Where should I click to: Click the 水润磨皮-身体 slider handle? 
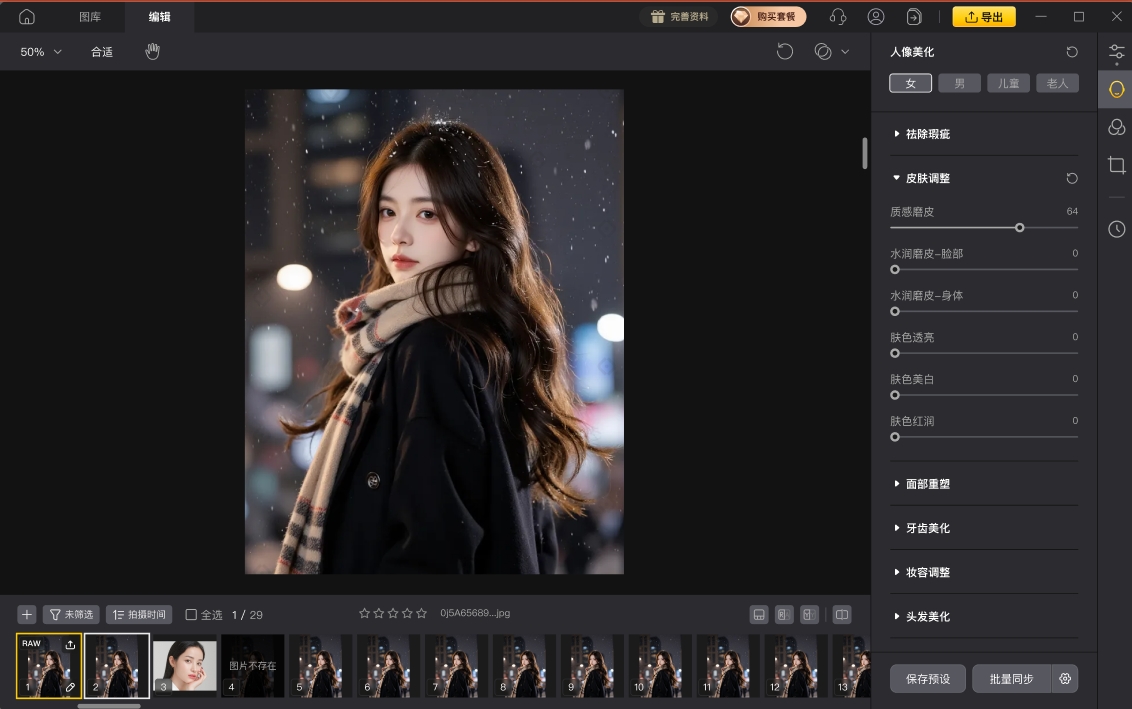tap(895, 311)
